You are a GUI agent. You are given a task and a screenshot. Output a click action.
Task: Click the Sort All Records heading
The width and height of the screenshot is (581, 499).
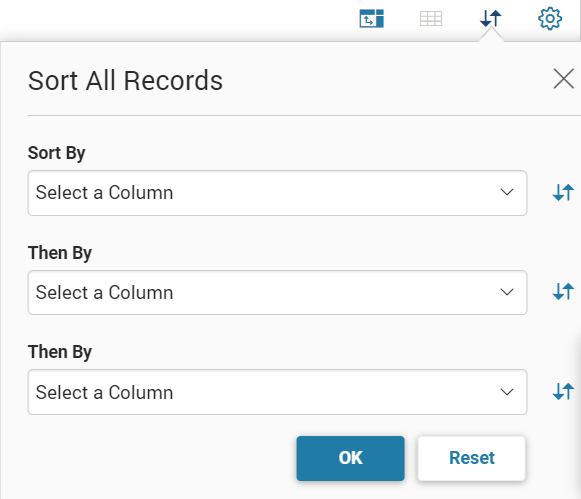(125, 81)
